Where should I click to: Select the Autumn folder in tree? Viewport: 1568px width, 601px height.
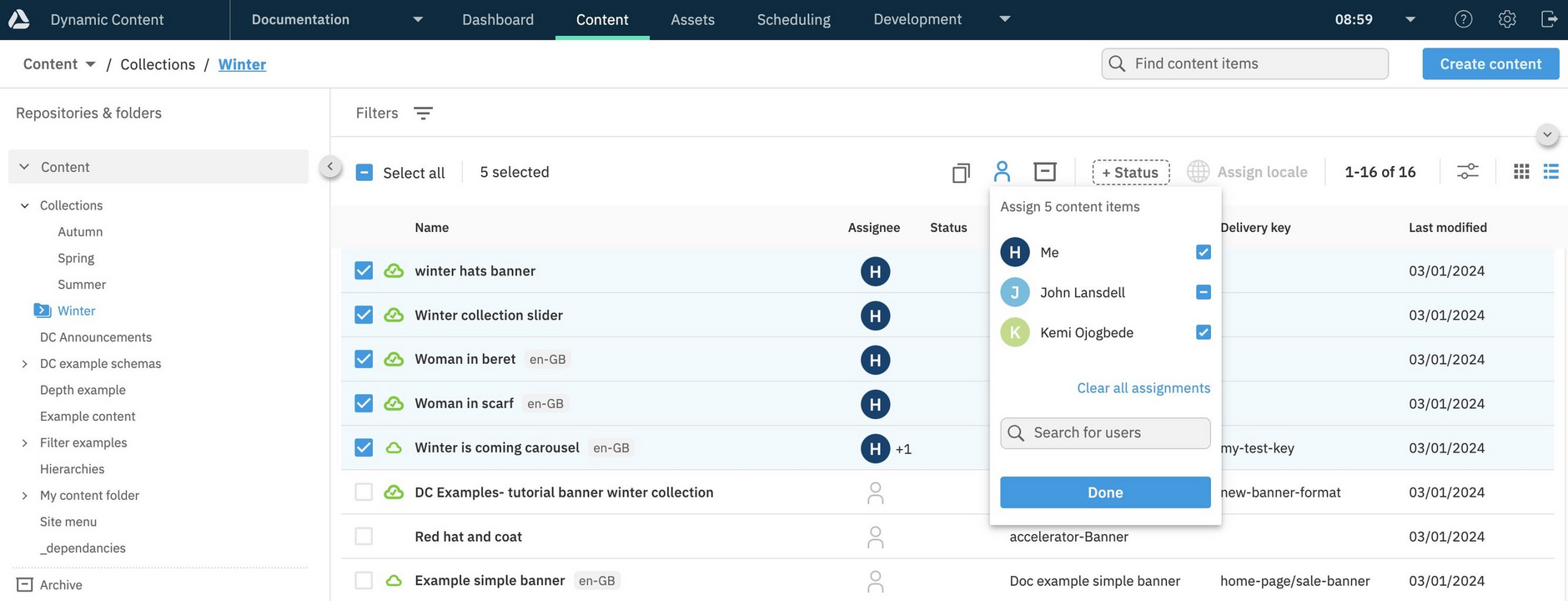(x=80, y=232)
